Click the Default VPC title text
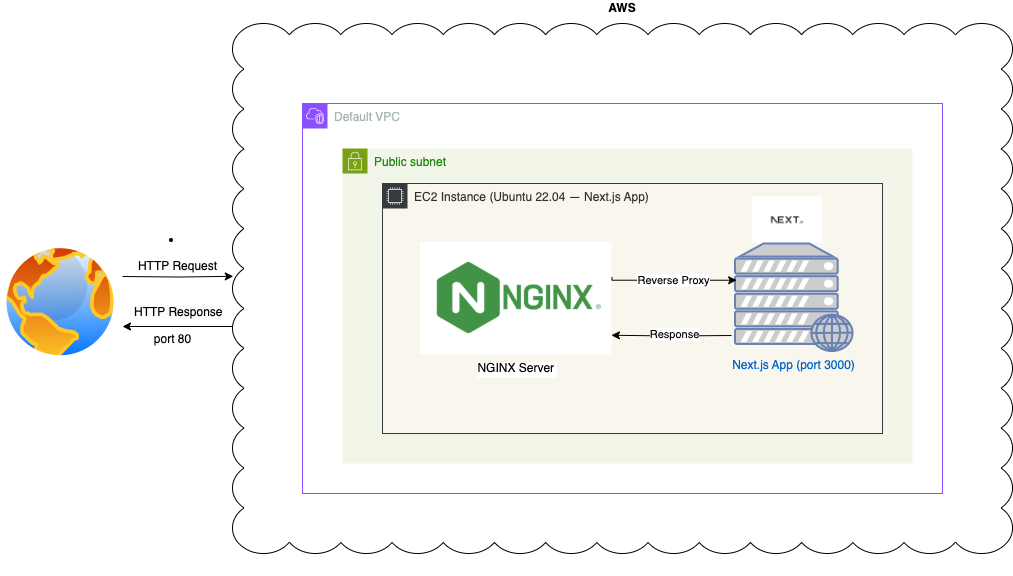1013x576 pixels. pos(367,116)
